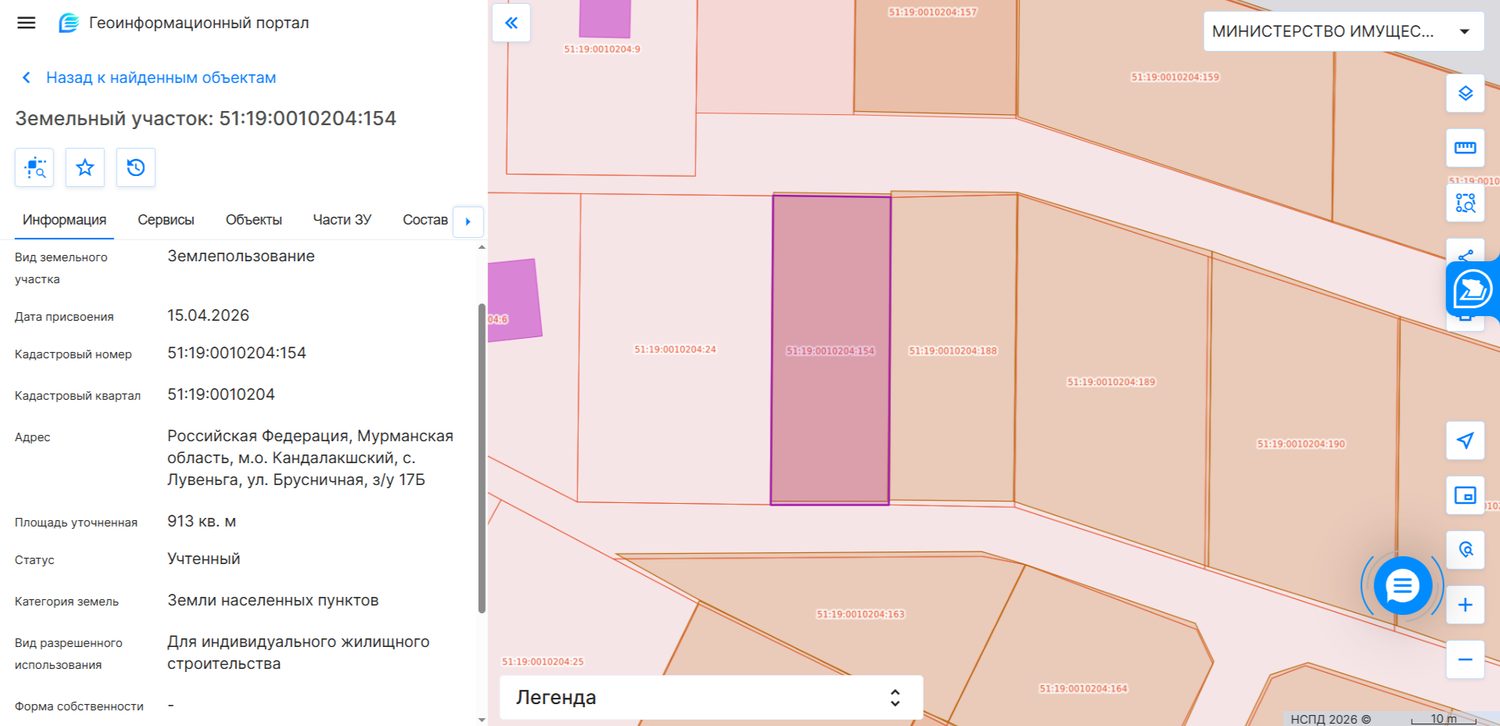Open the hamburger main menu

[26, 23]
